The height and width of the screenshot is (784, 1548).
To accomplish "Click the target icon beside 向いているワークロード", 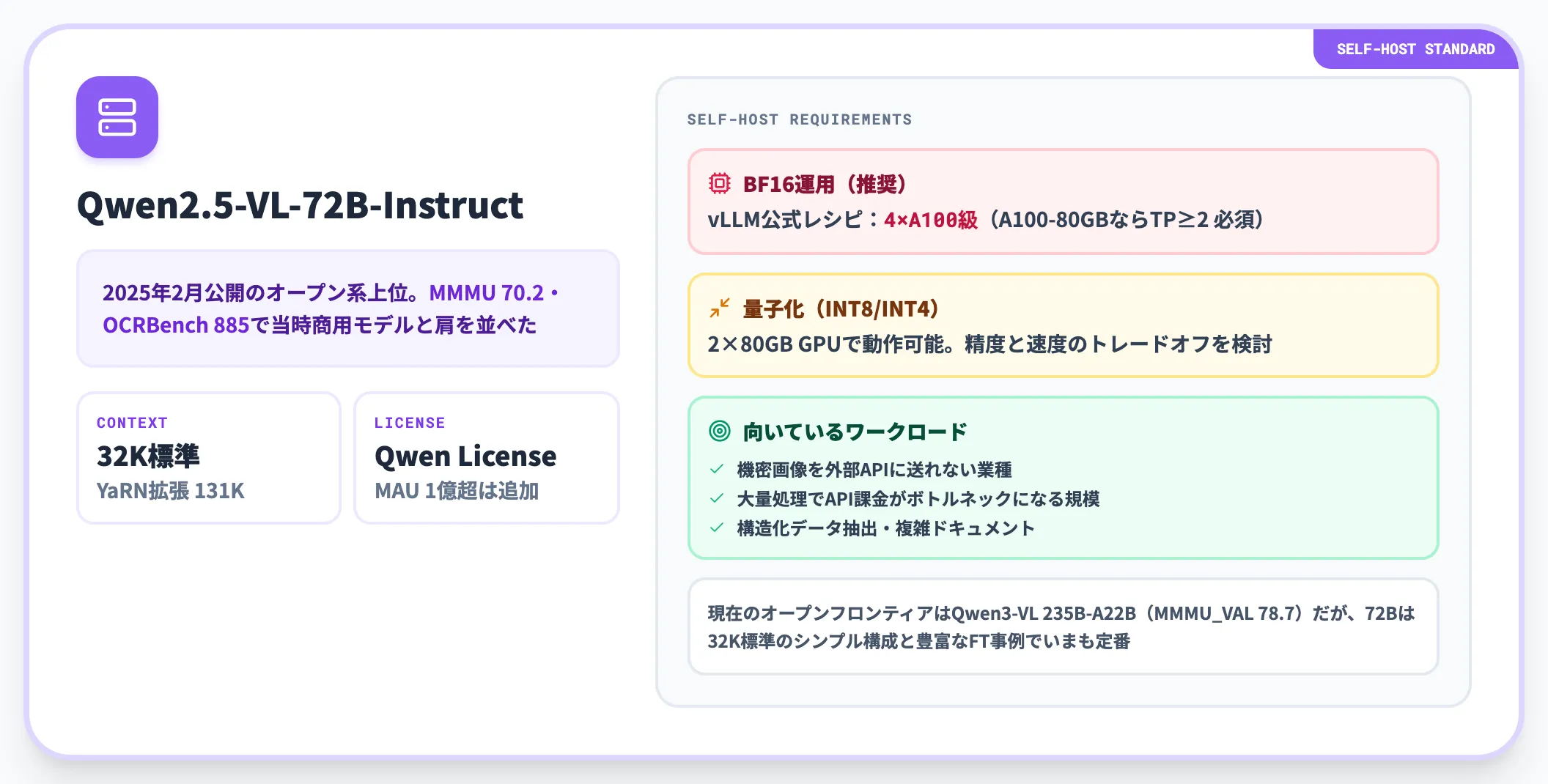I will (720, 431).
